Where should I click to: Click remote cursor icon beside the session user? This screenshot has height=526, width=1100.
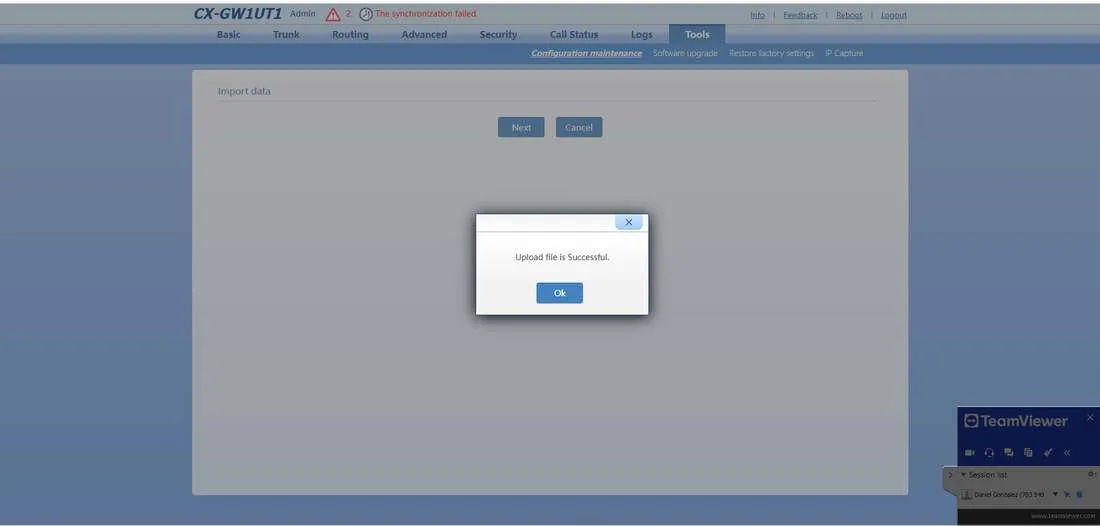(x=1067, y=494)
